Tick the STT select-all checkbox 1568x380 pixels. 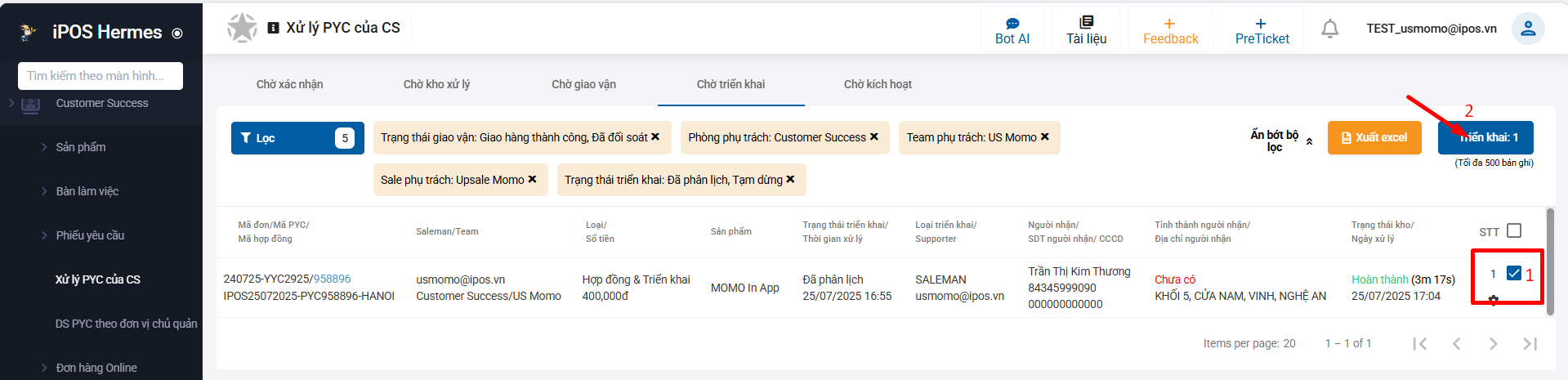[x=1513, y=231]
